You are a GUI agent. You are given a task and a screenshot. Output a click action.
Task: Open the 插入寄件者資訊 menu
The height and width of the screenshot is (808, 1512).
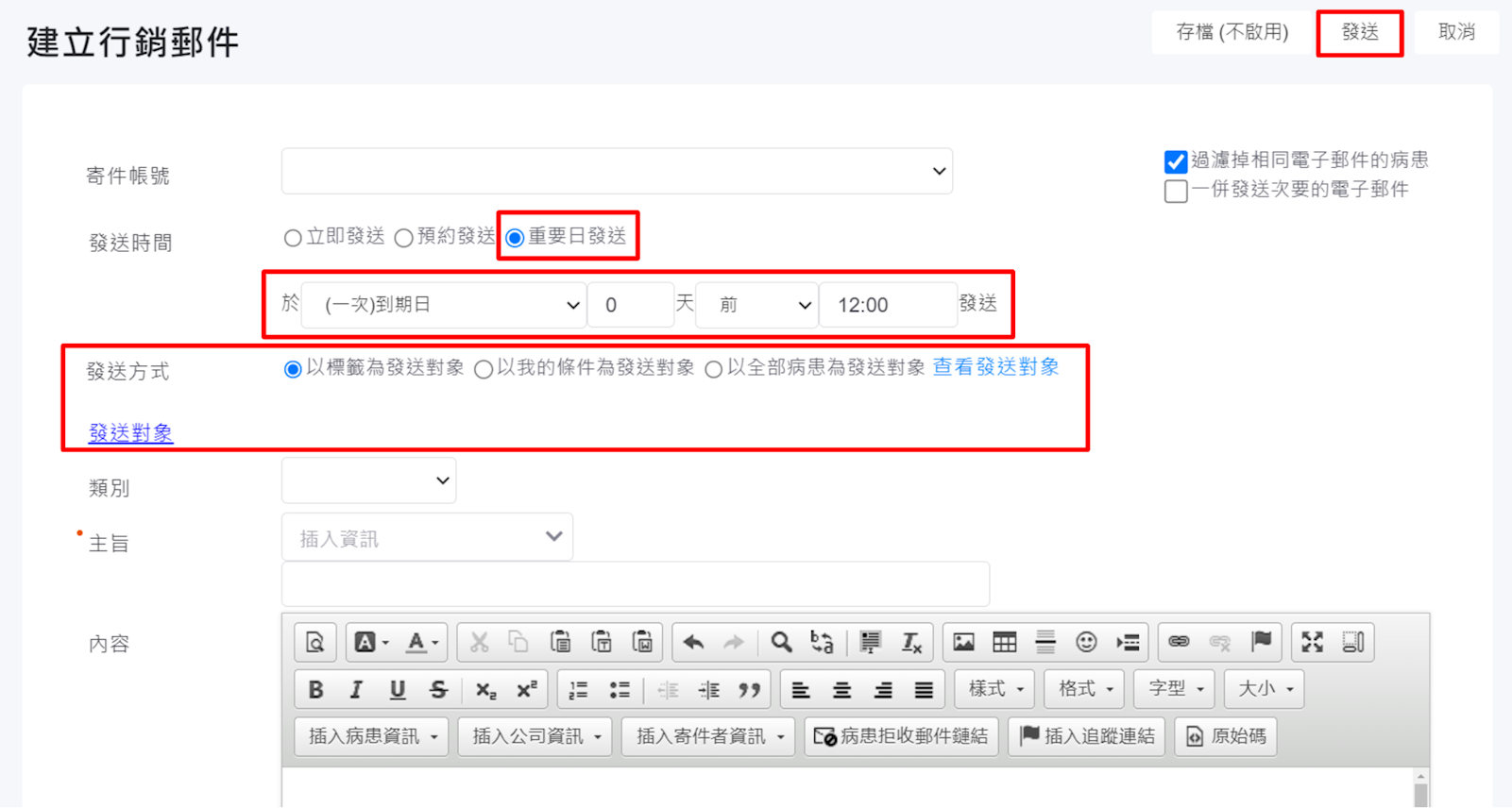tap(708, 737)
